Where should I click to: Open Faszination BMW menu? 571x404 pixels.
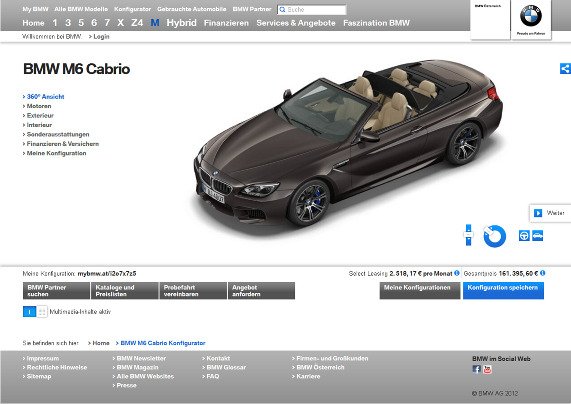click(376, 23)
